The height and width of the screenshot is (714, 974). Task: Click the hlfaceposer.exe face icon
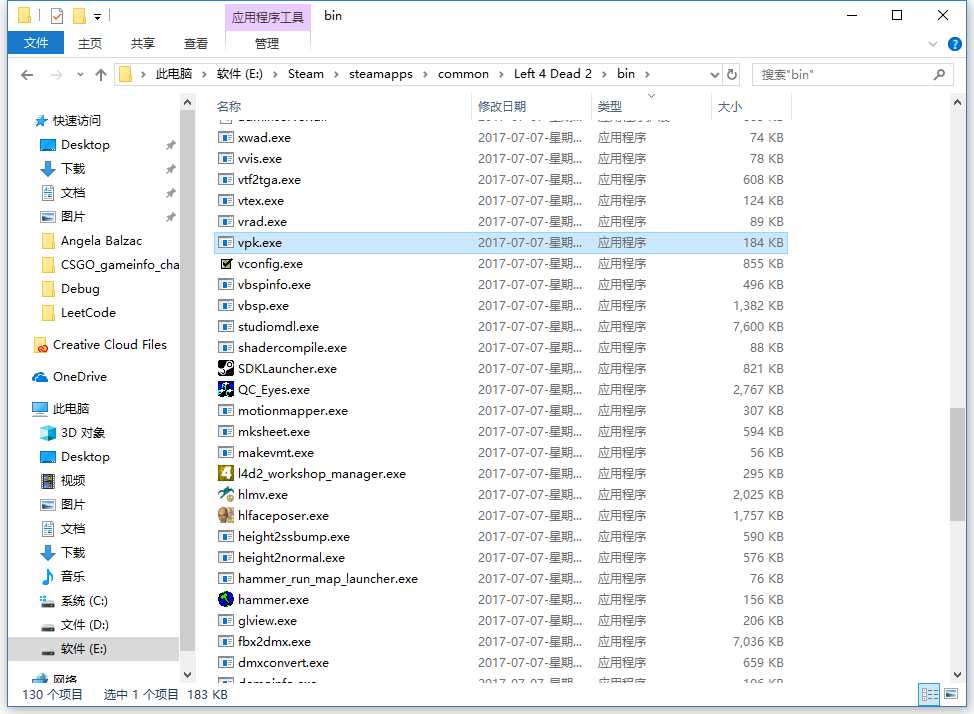point(225,516)
